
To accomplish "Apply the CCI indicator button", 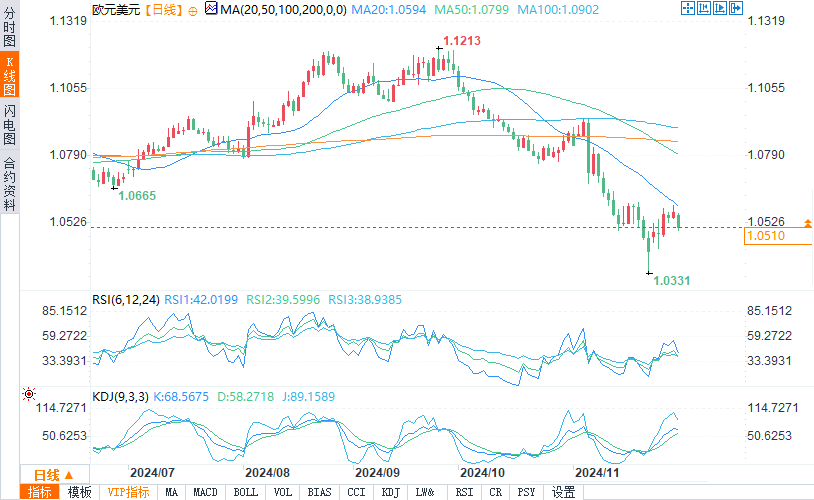I will (x=356, y=492).
